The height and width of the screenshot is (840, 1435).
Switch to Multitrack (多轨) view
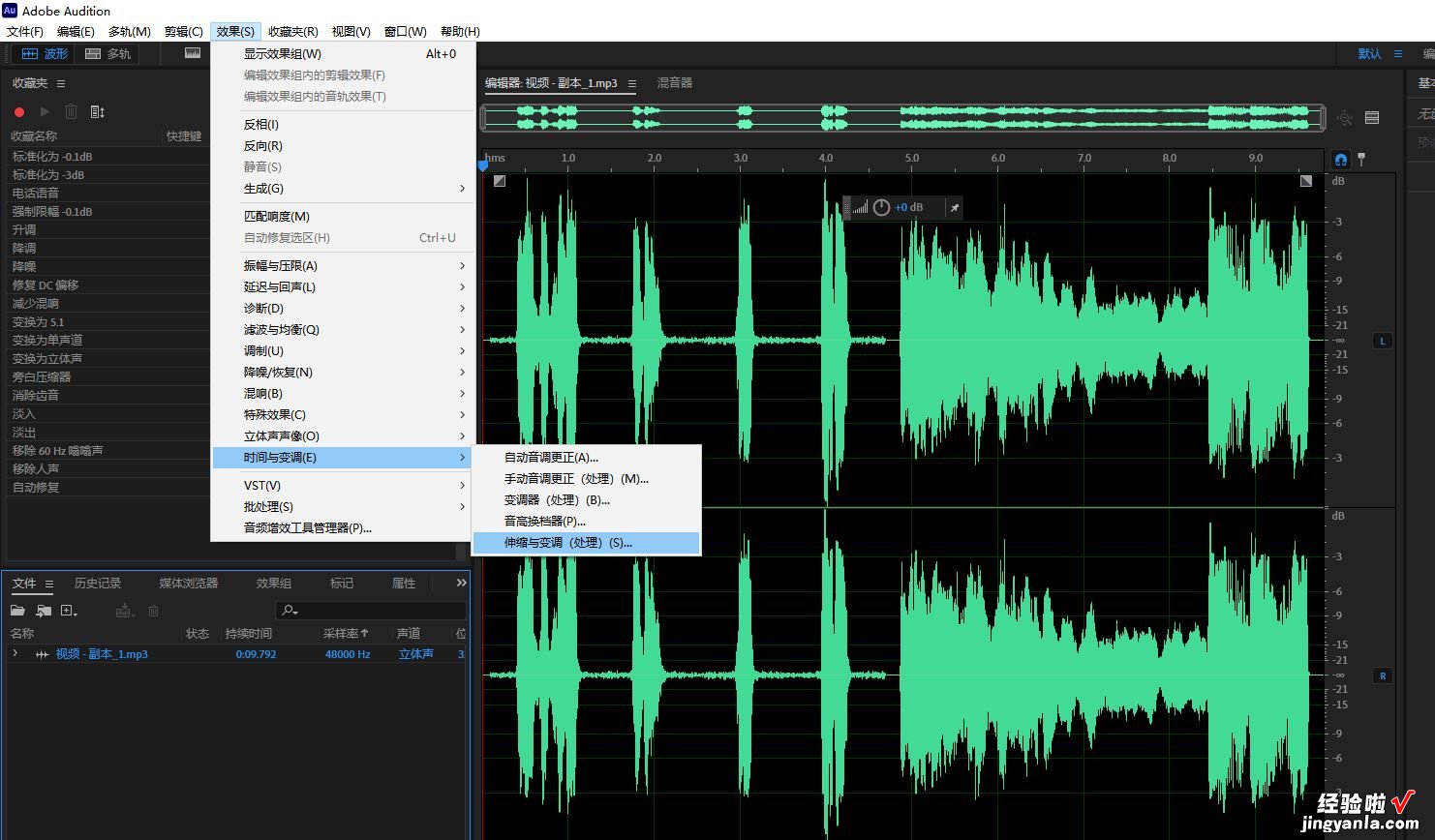[107, 53]
